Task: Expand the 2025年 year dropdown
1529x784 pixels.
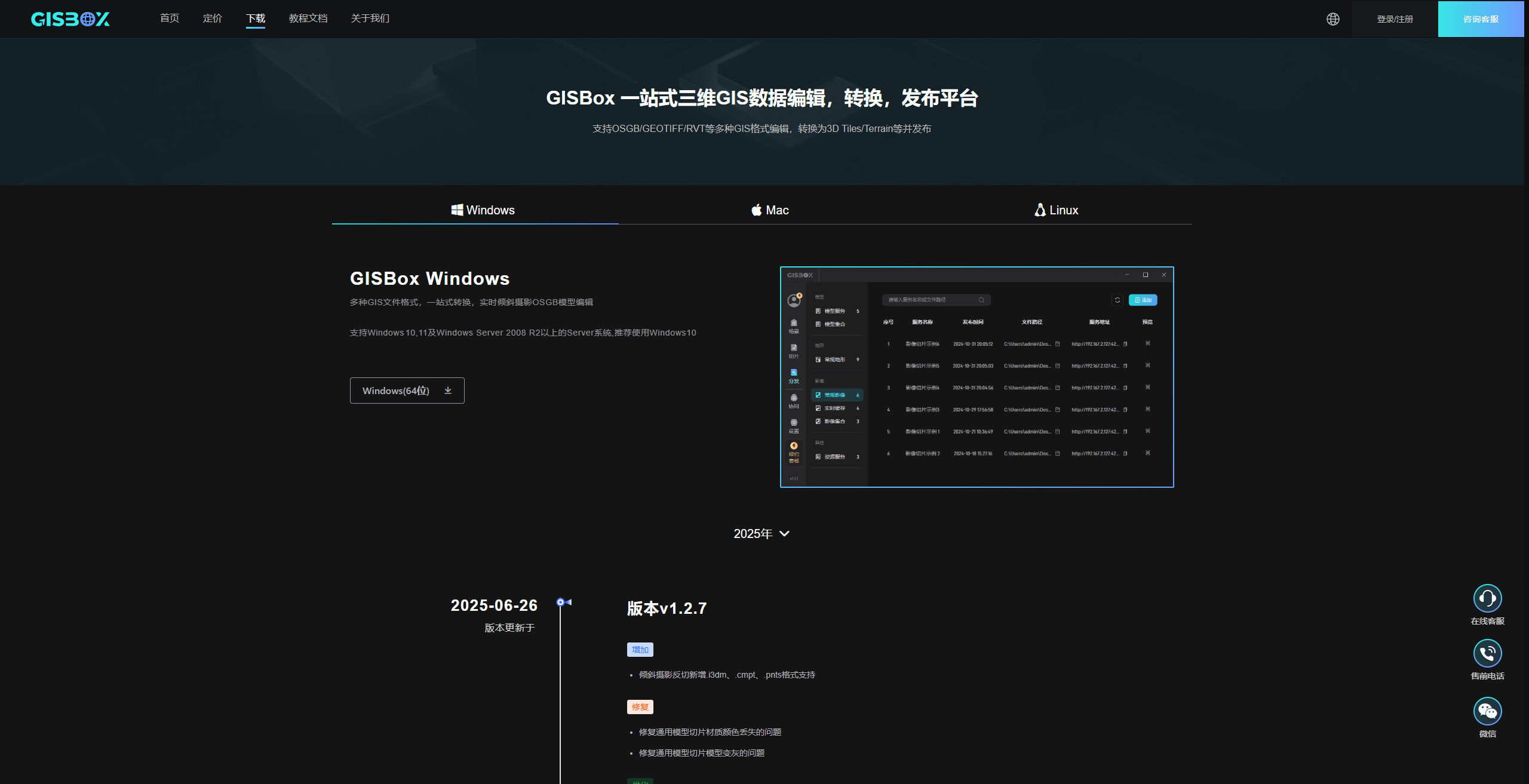Action: click(762, 534)
